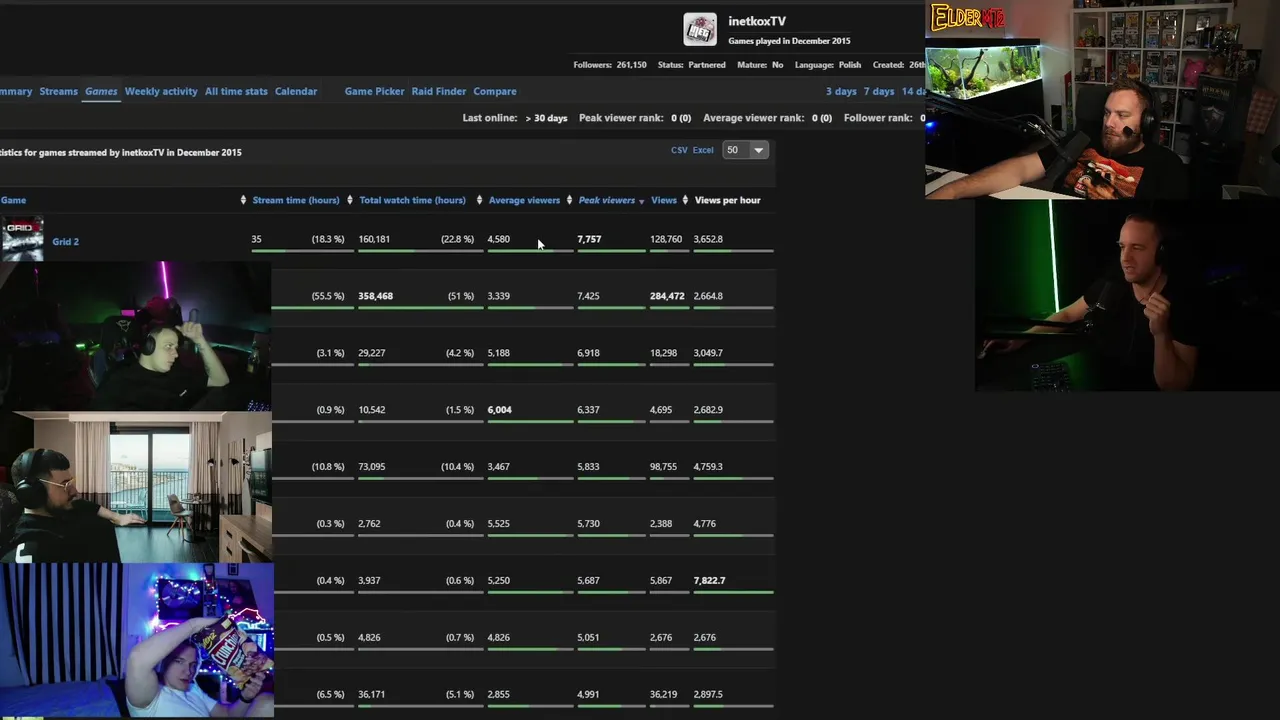Click the webcam feed with green light strip
The height and width of the screenshot is (720, 1280).
(x=1127, y=295)
